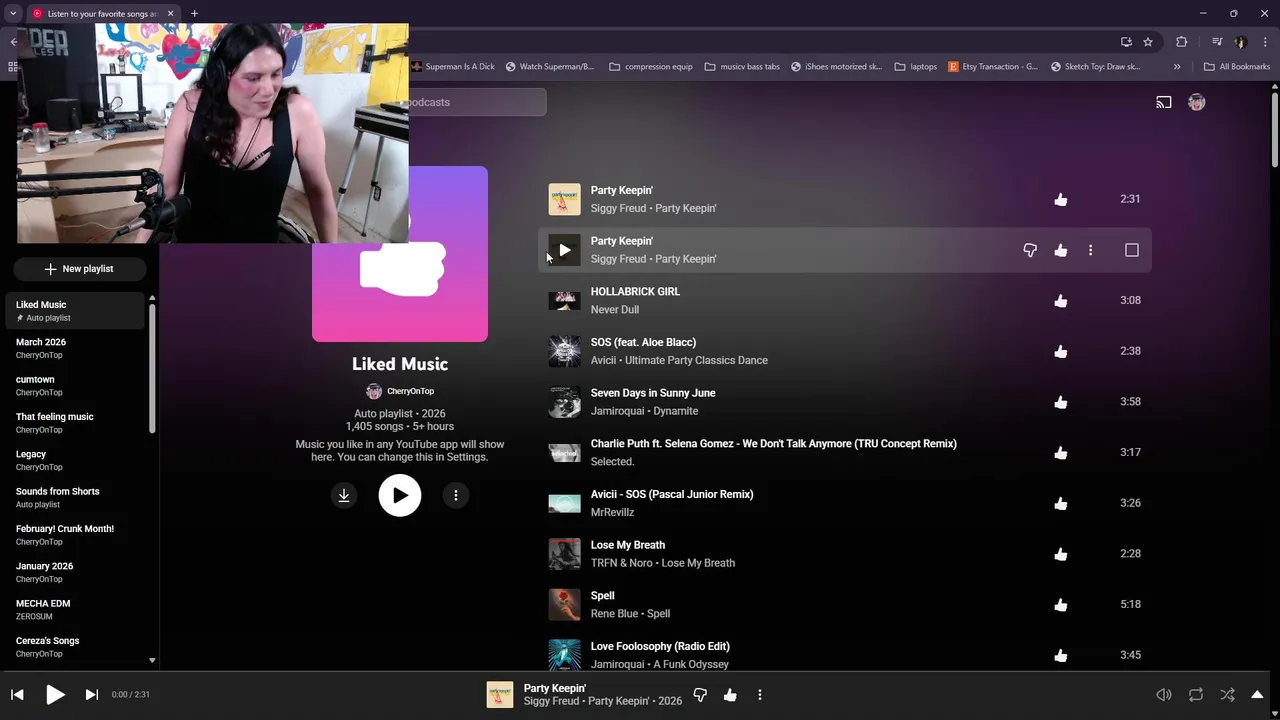Dislike the current song in player bar
The height and width of the screenshot is (720, 1280).
coord(700,695)
